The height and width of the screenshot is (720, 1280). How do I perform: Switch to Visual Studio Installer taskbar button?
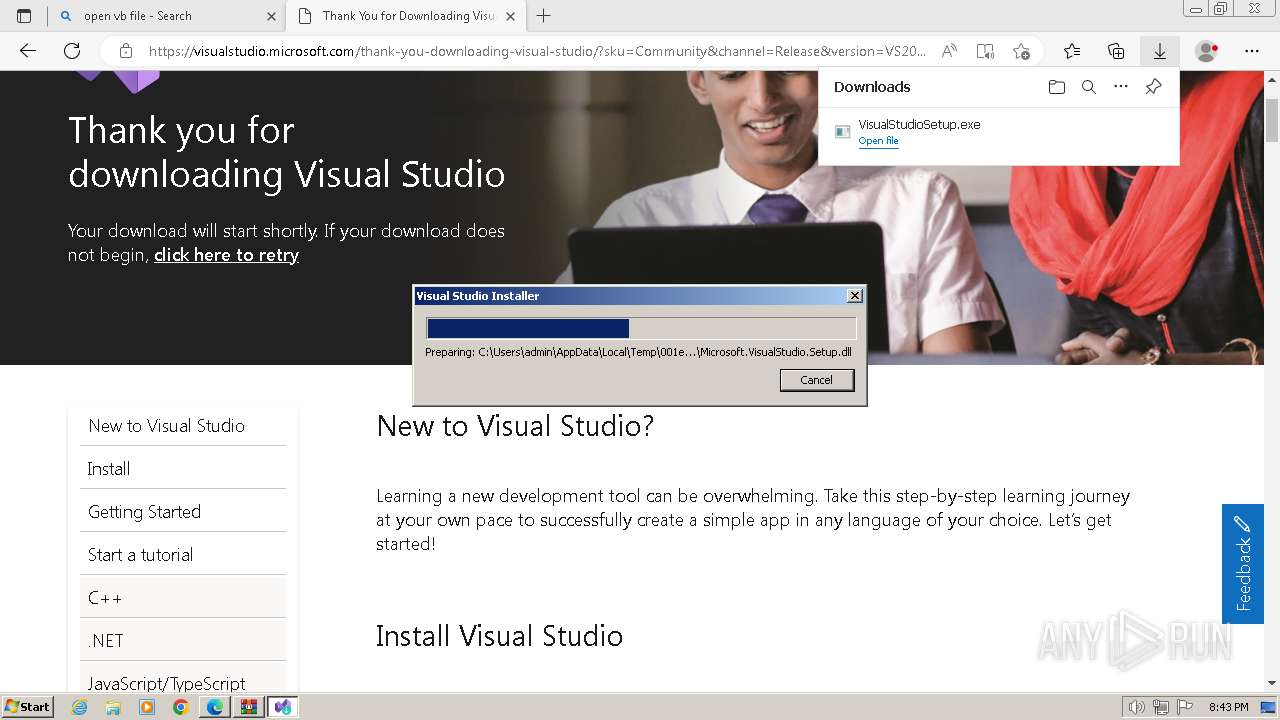[x=283, y=707]
